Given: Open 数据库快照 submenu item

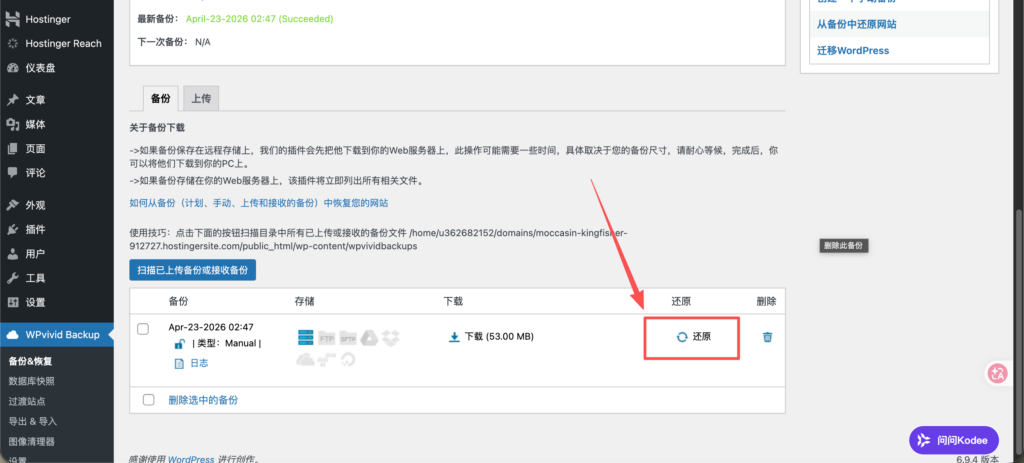Looking at the screenshot, I should tap(32, 381).
